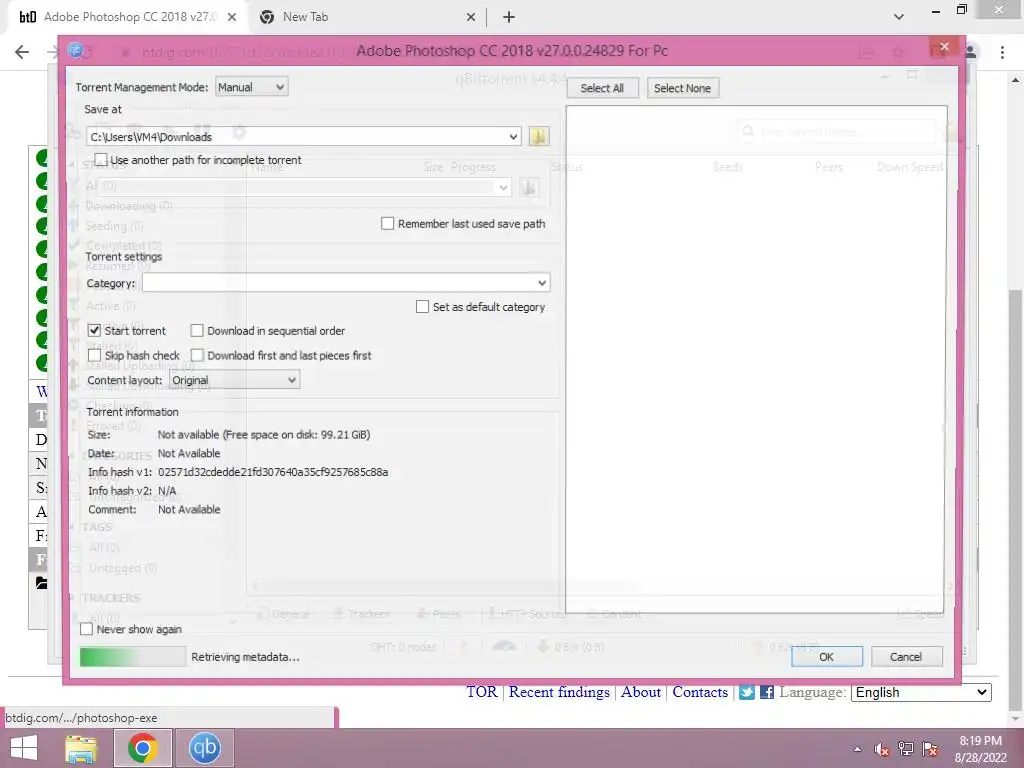Click the Cancel button
The image size is (1024, 768).
(x=906, y=657)
